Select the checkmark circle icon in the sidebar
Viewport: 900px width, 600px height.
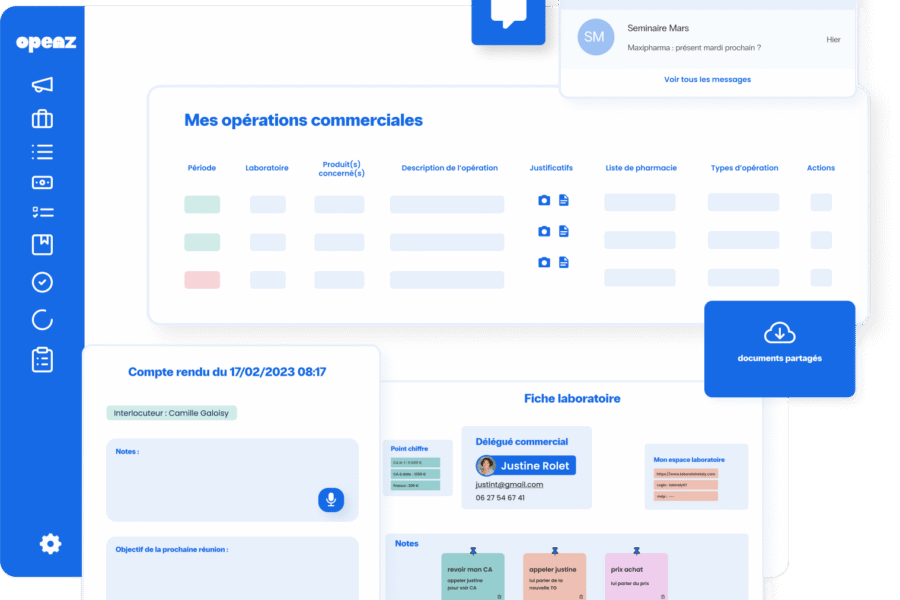41,282
